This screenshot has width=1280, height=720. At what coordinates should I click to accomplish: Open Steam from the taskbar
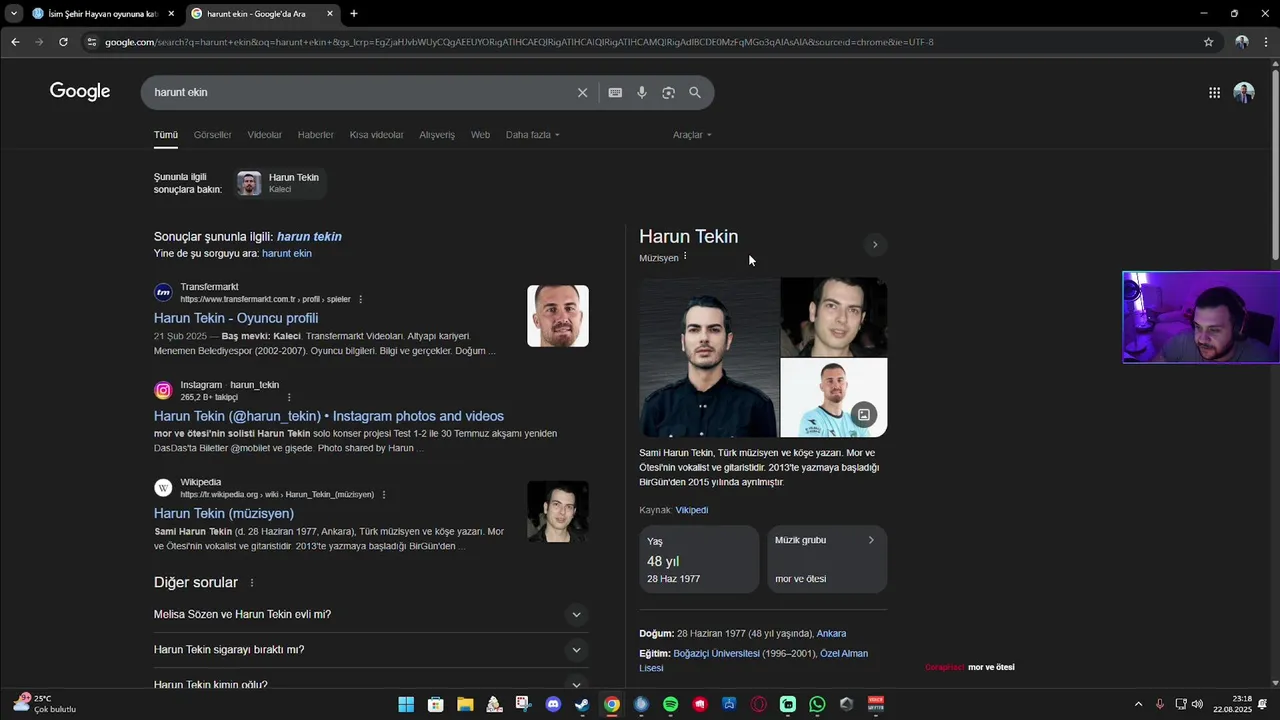(582, 704)
